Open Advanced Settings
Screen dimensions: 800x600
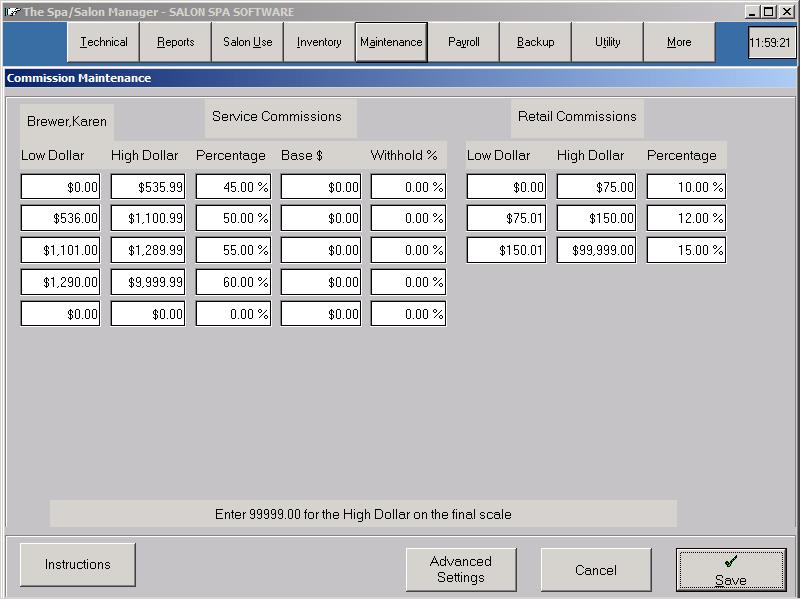tap(461, 570)
